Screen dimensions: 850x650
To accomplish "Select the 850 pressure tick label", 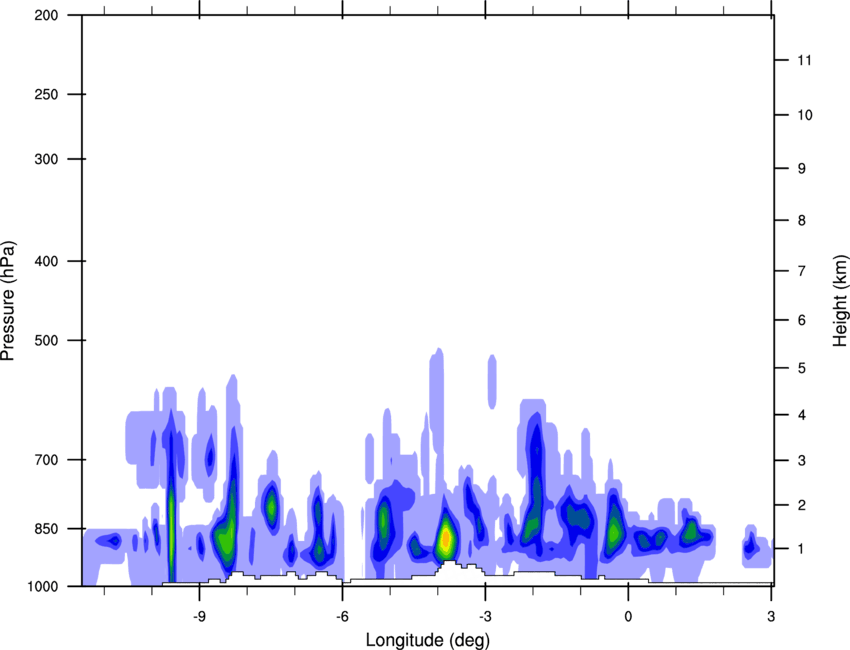I will pyautogui.click(x=46, y=529).
